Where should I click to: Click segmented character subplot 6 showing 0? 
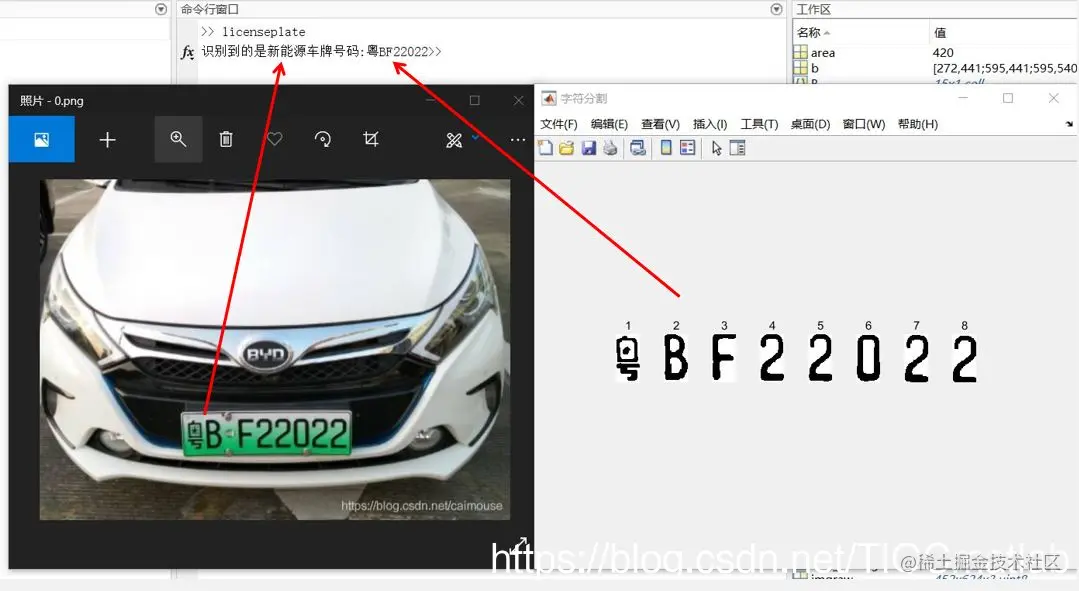[868, 358]
